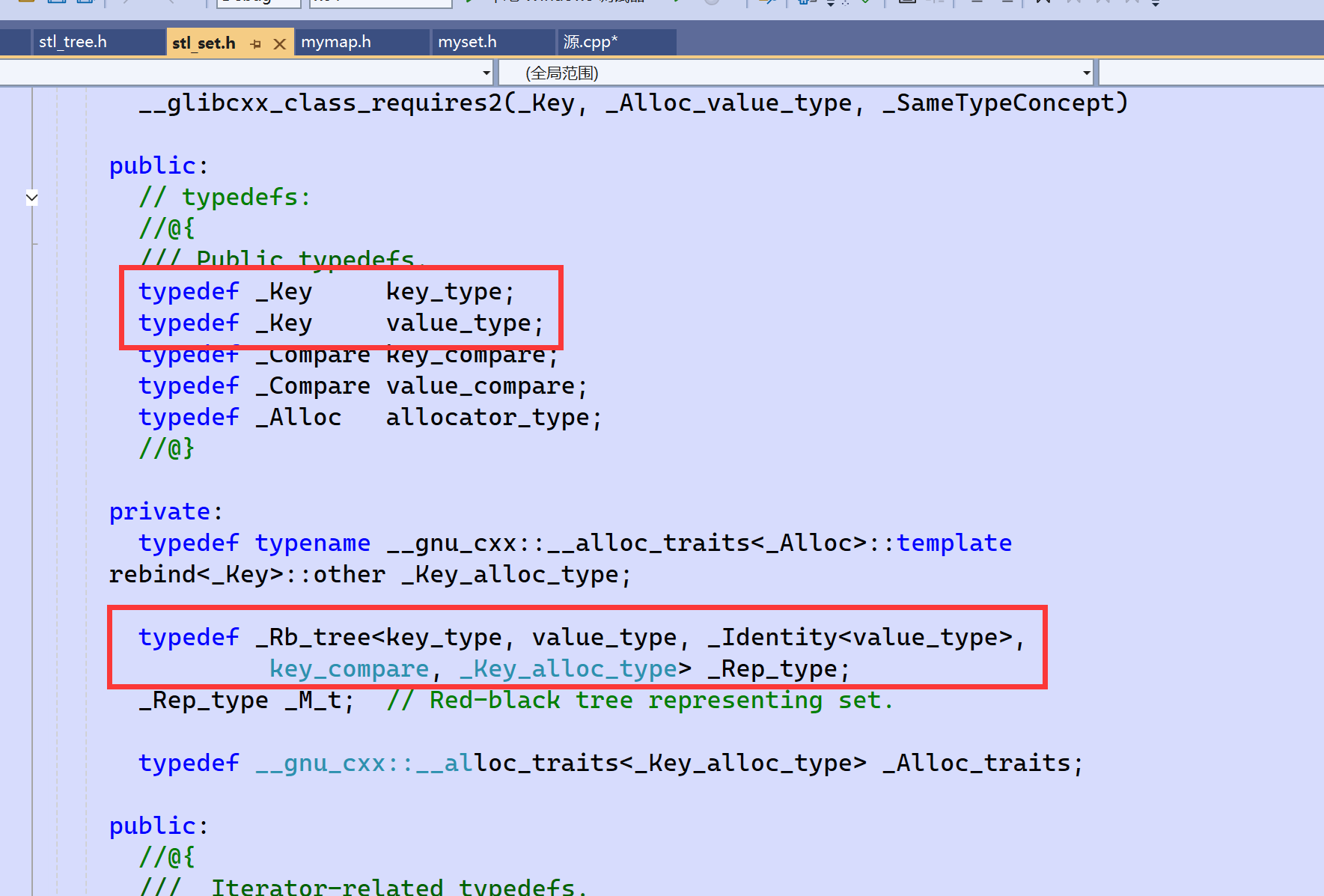This screenshot has width=1324, height=896.
Task: Click the empty member navigation box
Action: [1211, 73]
